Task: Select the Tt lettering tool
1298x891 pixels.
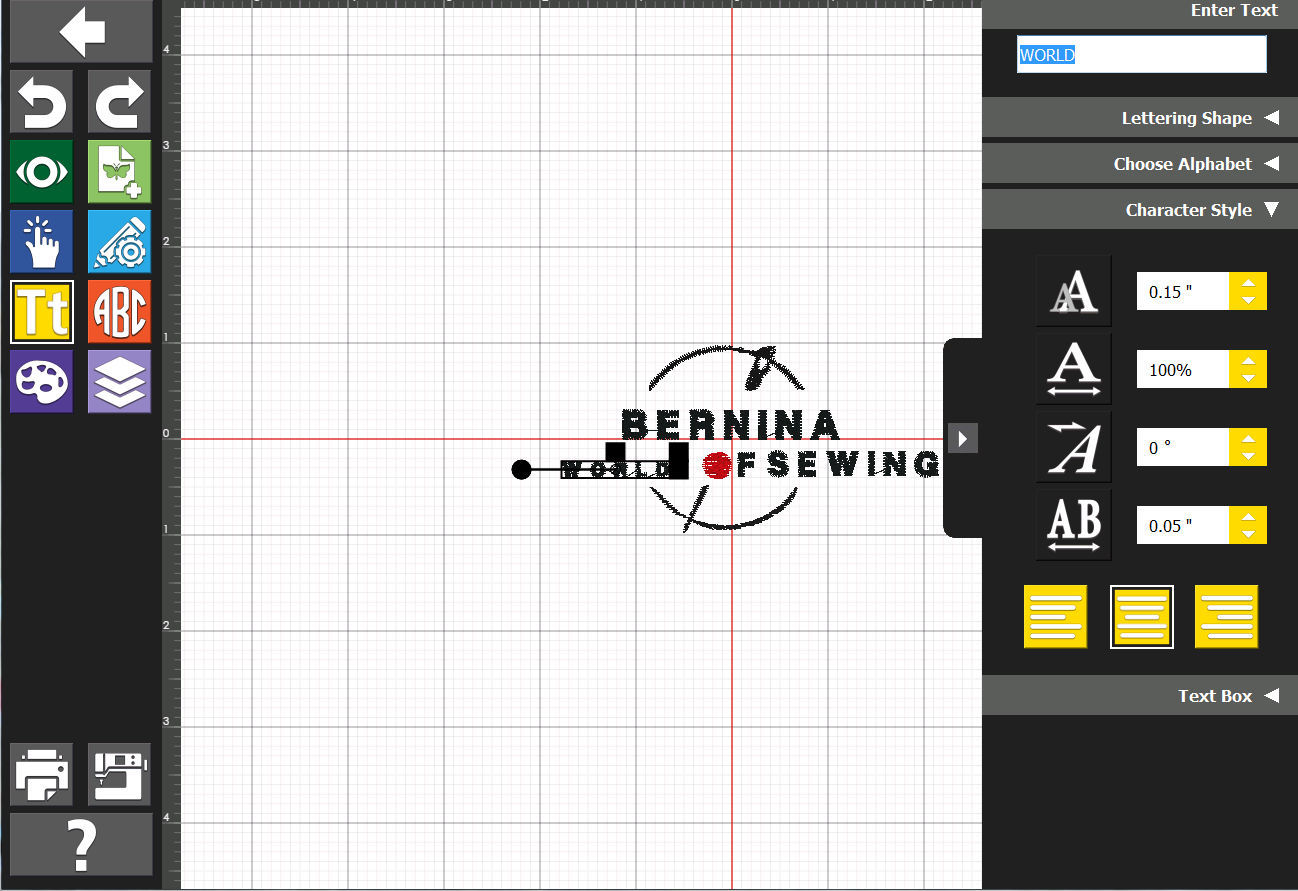Action: point(42,312)
